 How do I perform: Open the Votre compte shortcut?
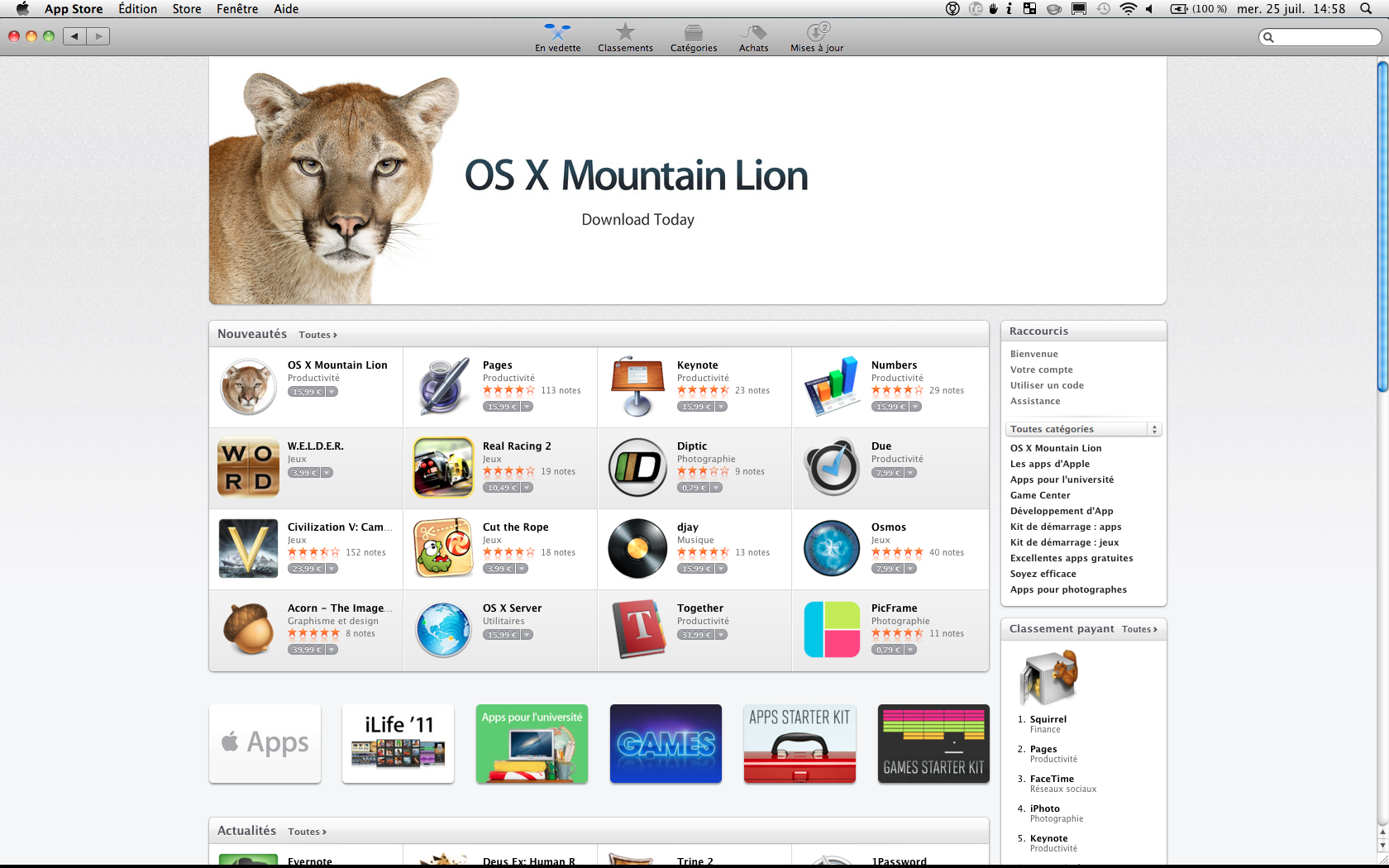pos(1042,370)
